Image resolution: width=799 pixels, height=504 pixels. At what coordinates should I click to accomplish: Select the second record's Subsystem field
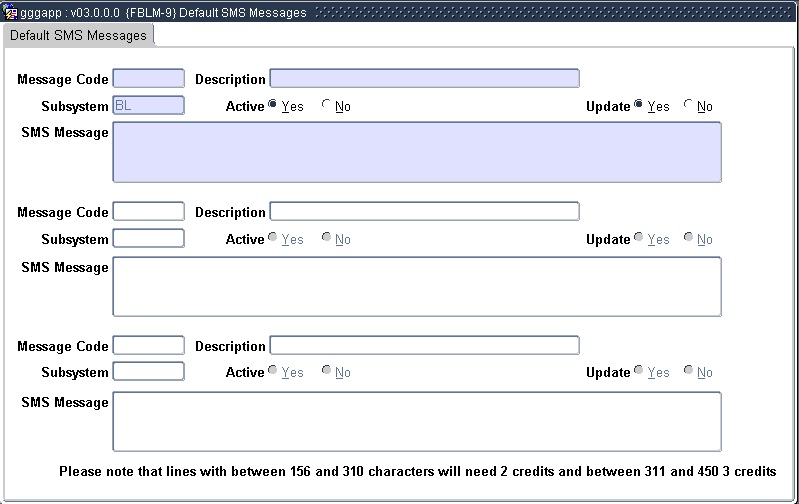coord(149,238)
